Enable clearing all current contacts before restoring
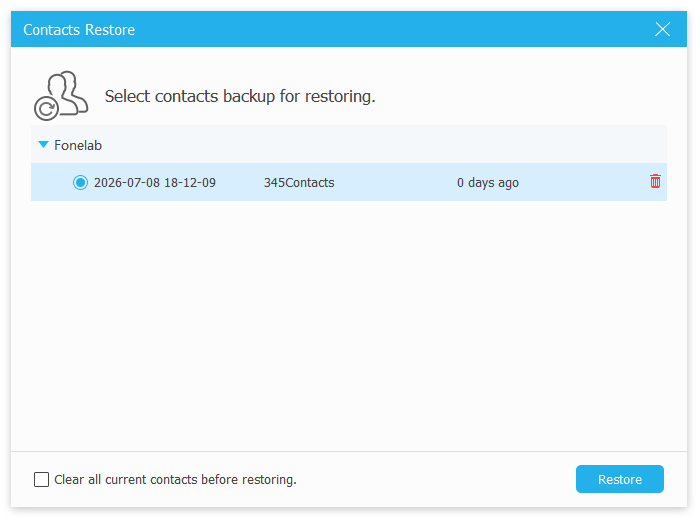This screenshot has width=700, height=520. tap(42, 479)
